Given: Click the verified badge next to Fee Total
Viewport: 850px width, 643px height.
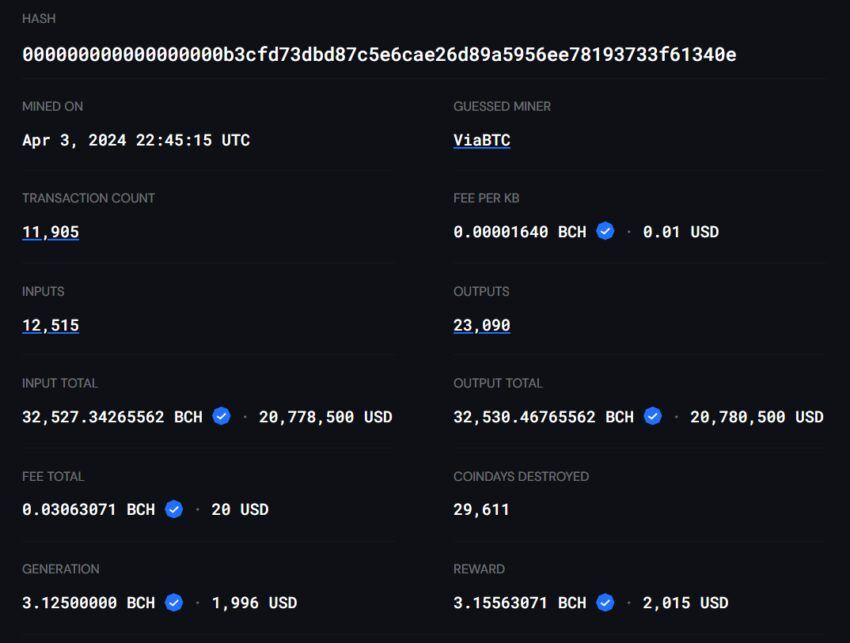Looking at the screenshot, I should (173, 509).
